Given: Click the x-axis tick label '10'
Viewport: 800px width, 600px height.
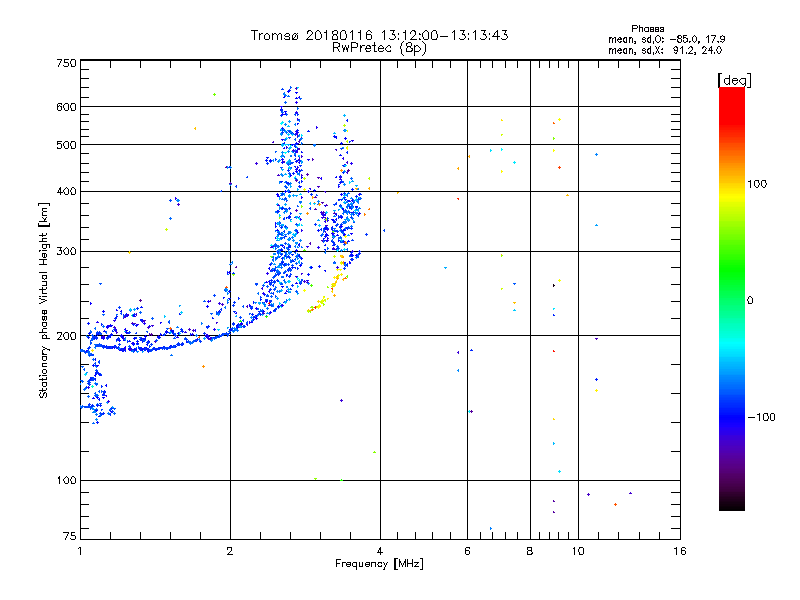Looking at the screenshot, I should (x=578, y=551).
